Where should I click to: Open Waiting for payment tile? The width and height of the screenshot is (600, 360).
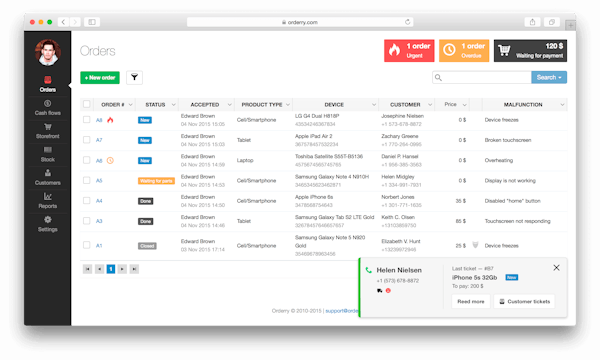530,50
